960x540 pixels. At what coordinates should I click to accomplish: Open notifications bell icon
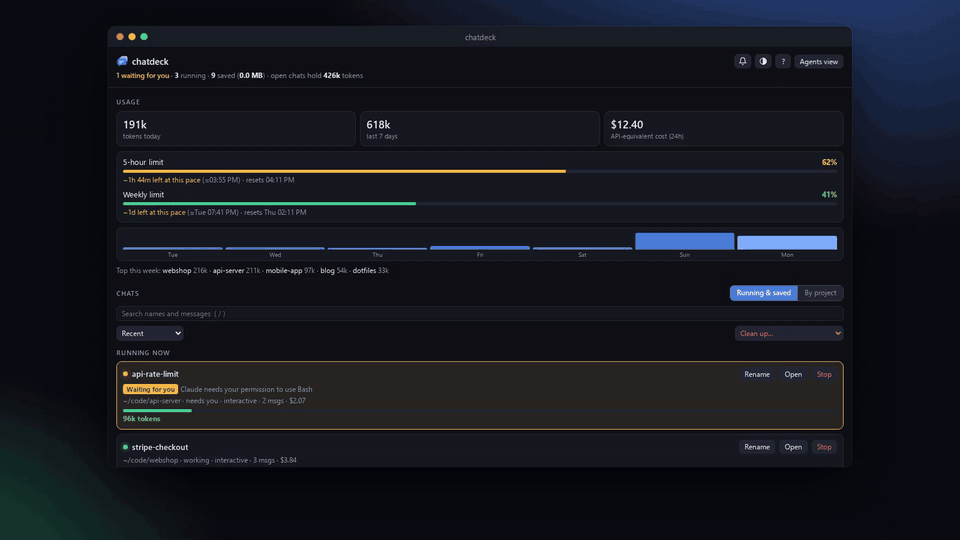click(742, 61)
